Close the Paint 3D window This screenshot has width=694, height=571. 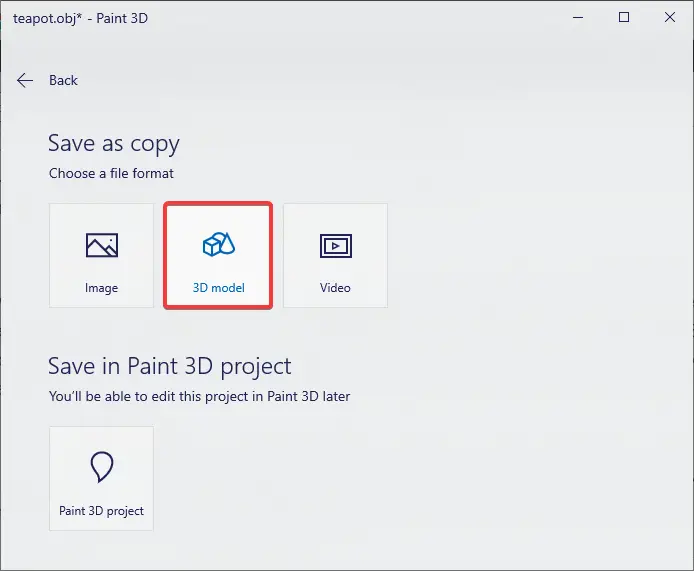pyautogui.click(x=670, y=18)
